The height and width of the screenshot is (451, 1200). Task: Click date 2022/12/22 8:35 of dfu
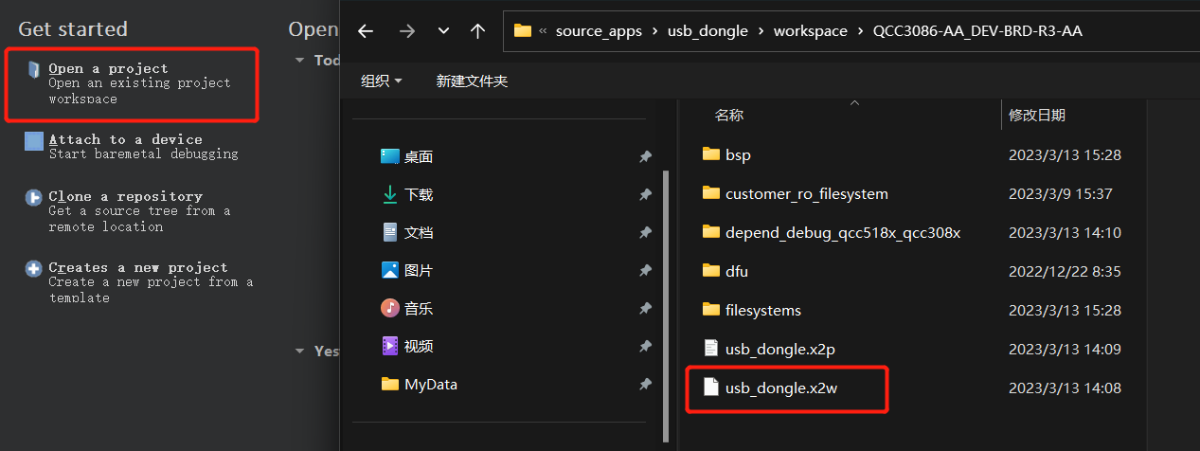pos(1064,271)
